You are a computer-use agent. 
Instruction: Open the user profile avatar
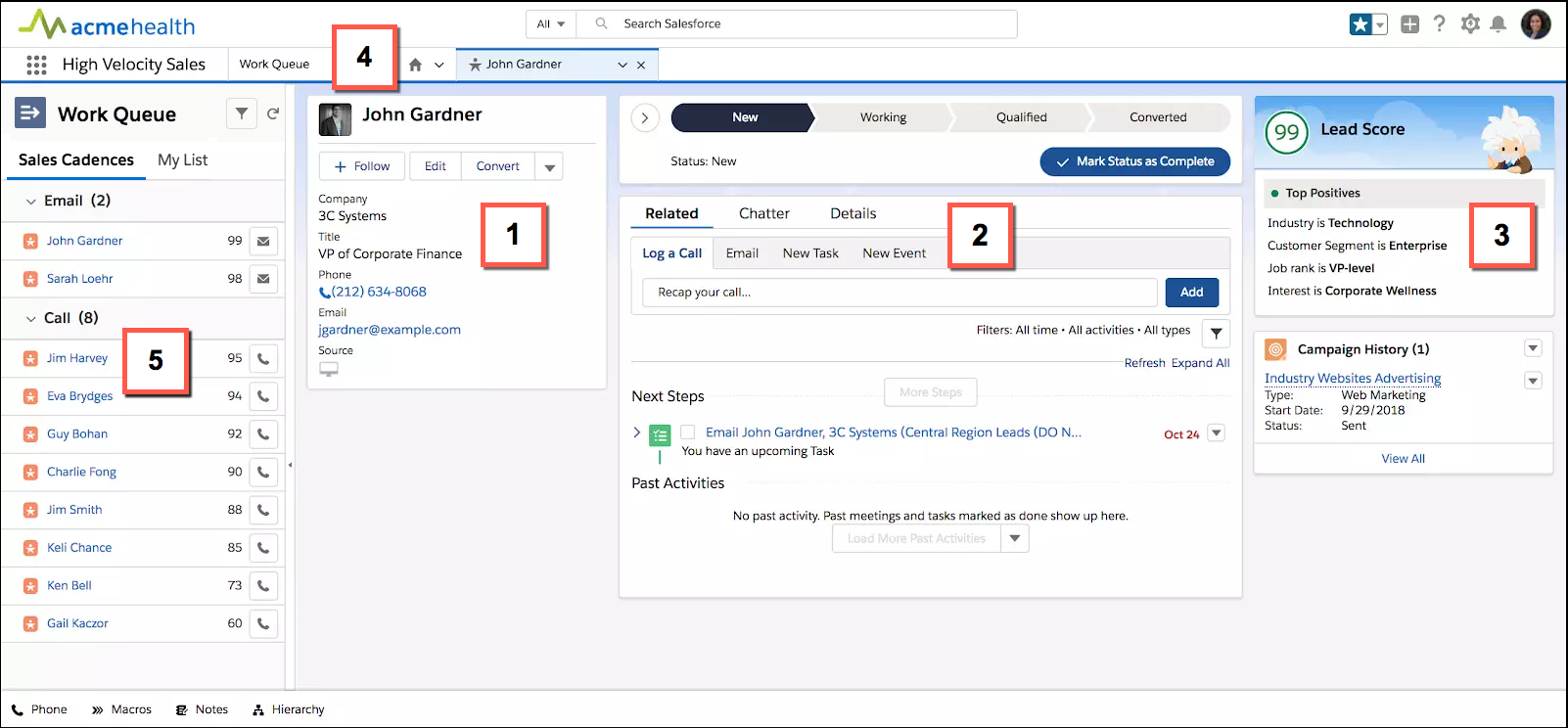click(x=1536, y=24)
